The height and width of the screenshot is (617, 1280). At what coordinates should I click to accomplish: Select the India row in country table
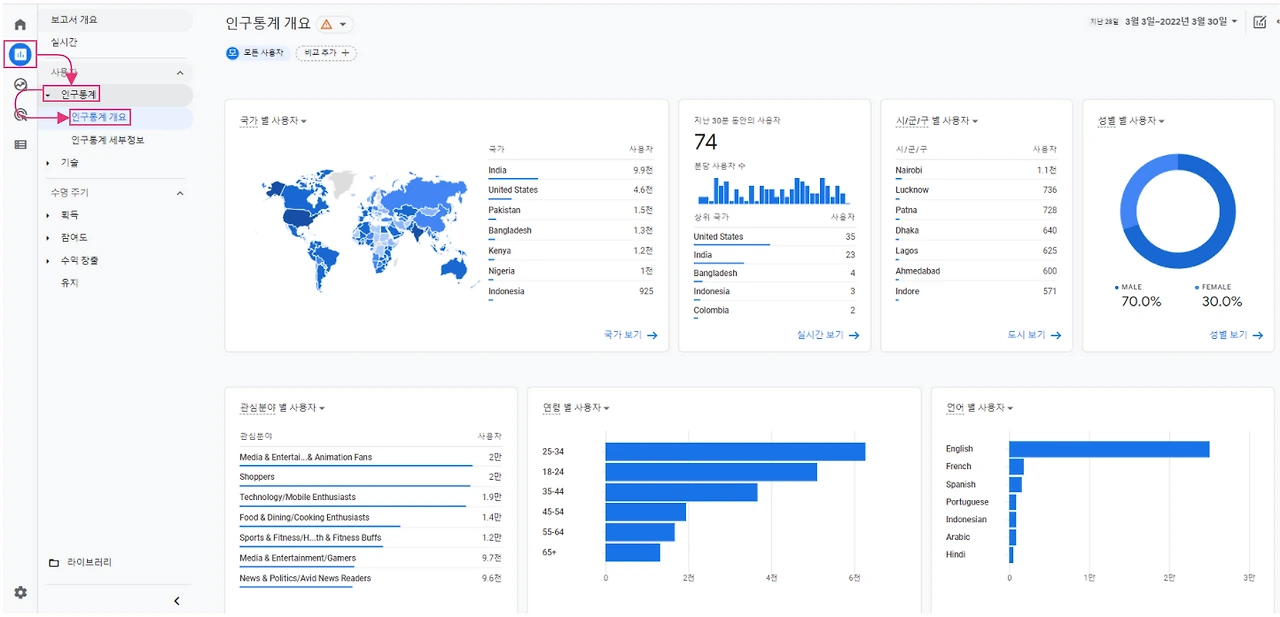(570, 170)
